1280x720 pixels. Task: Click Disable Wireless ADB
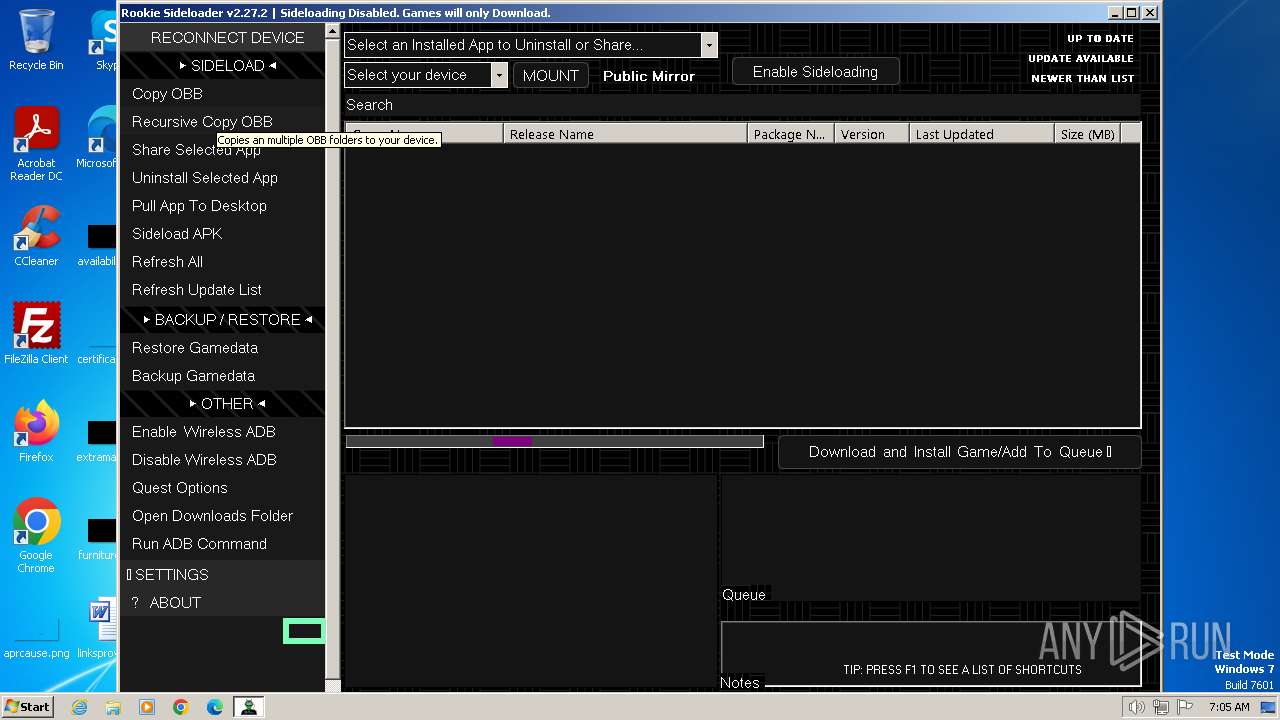tap(222, 460)
